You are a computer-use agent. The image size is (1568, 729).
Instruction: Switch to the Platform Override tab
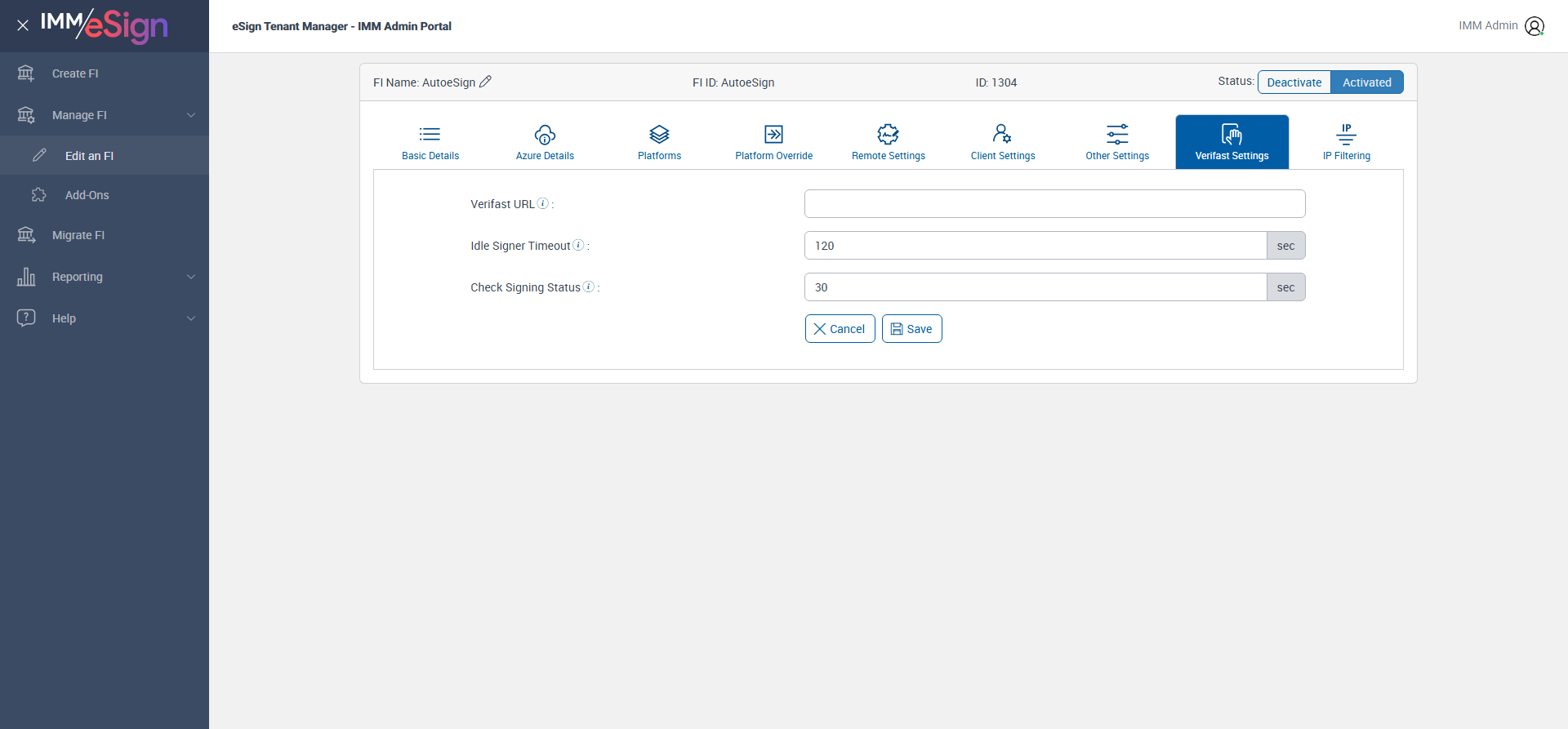(773, 142)
